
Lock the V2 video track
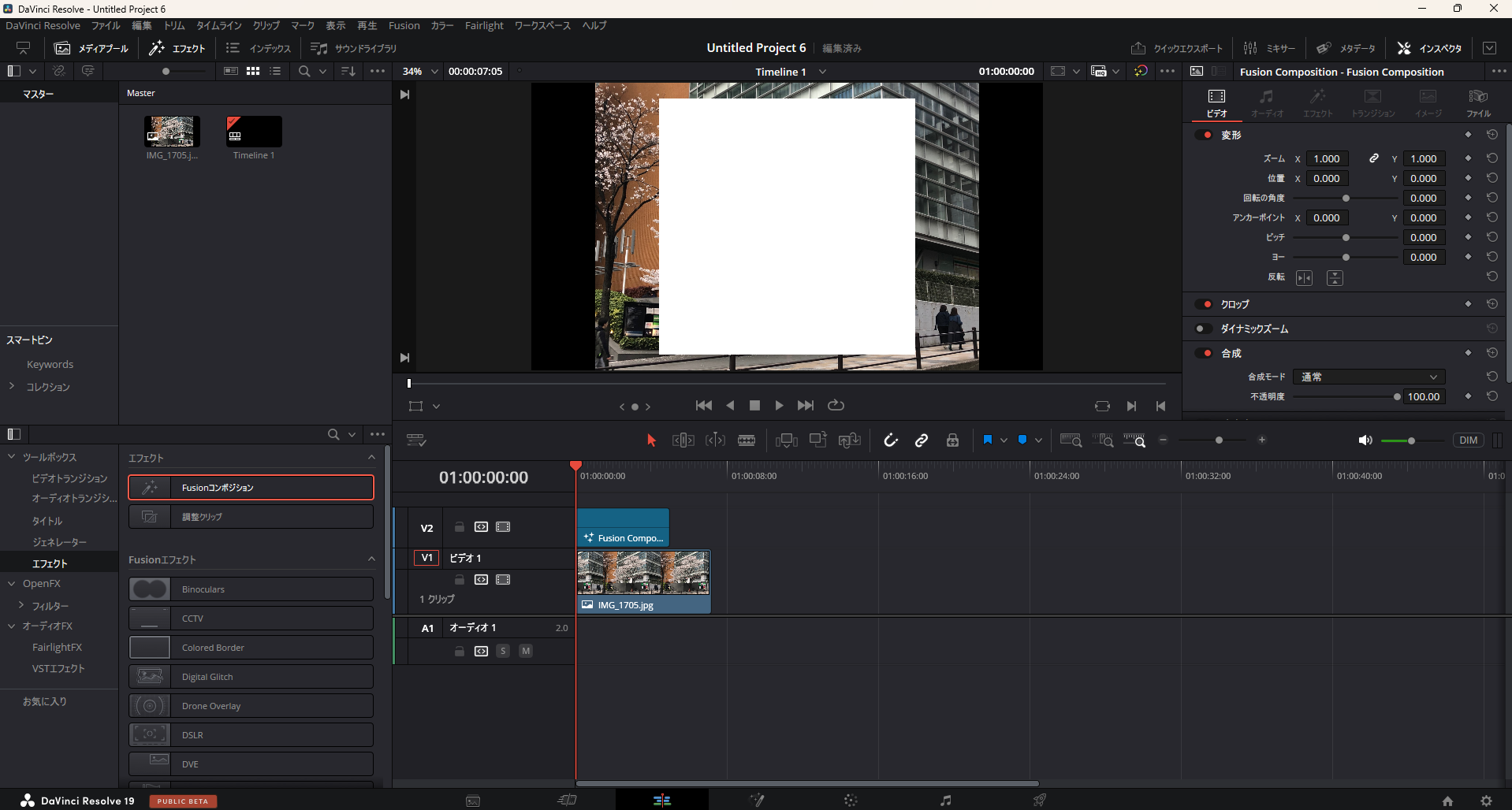pos(460,527)
